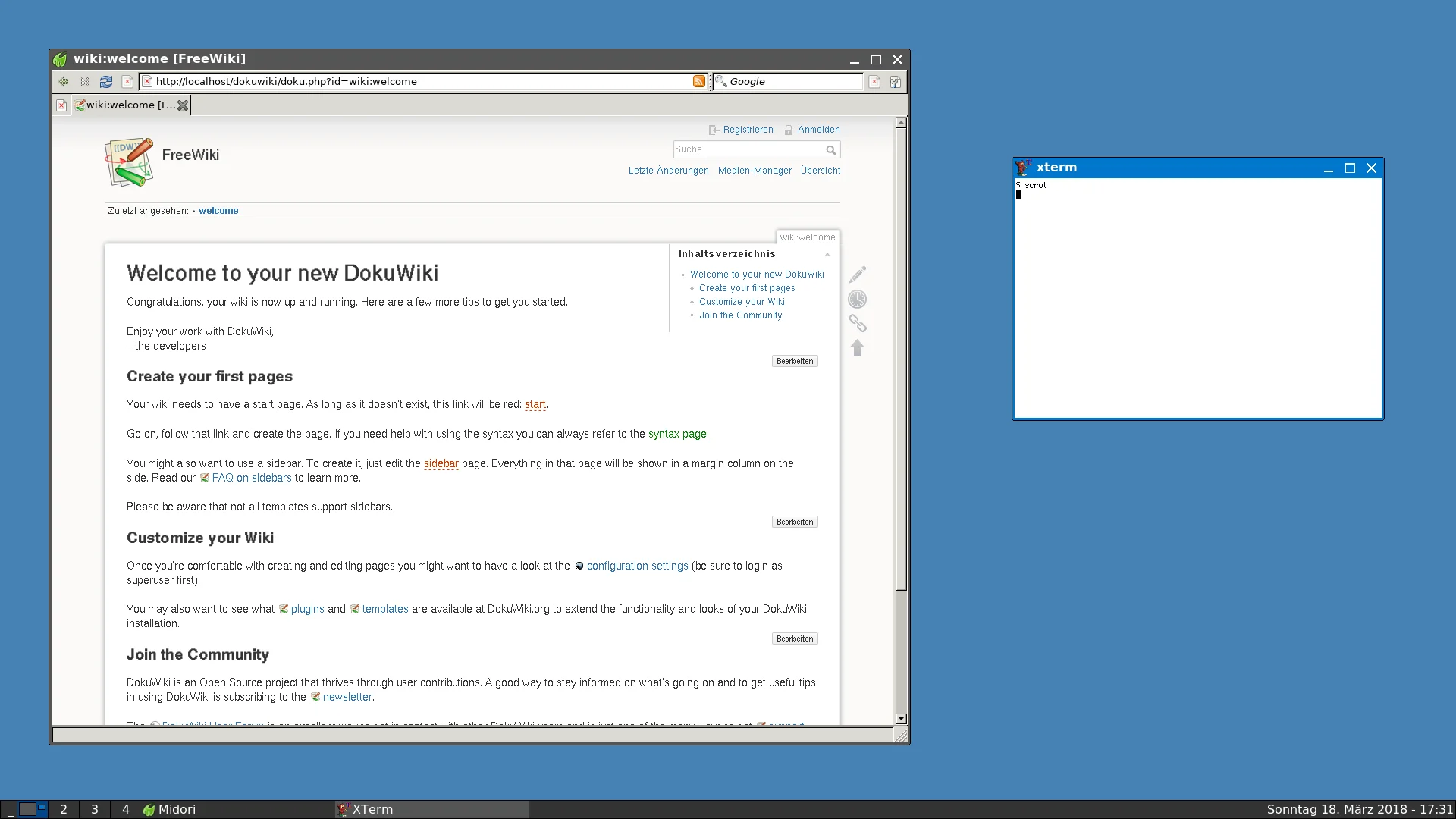Switch to workspace 3 in taskbar
Screen dimensions: 1456x819
(x=95, y=809)
